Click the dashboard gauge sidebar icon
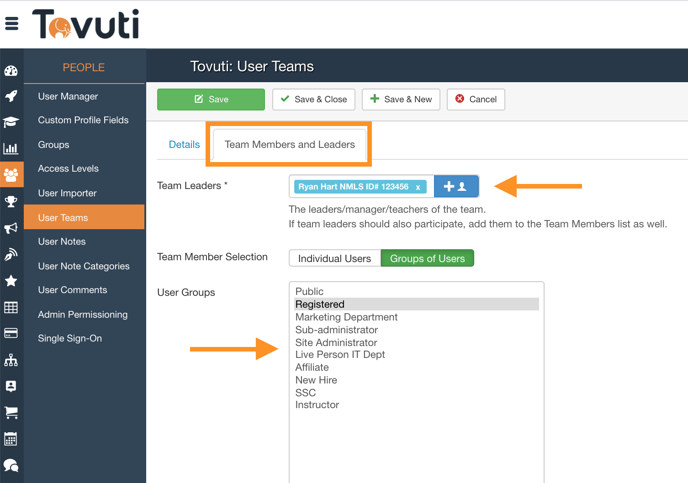The image size is (688, 483). [11, 71]
